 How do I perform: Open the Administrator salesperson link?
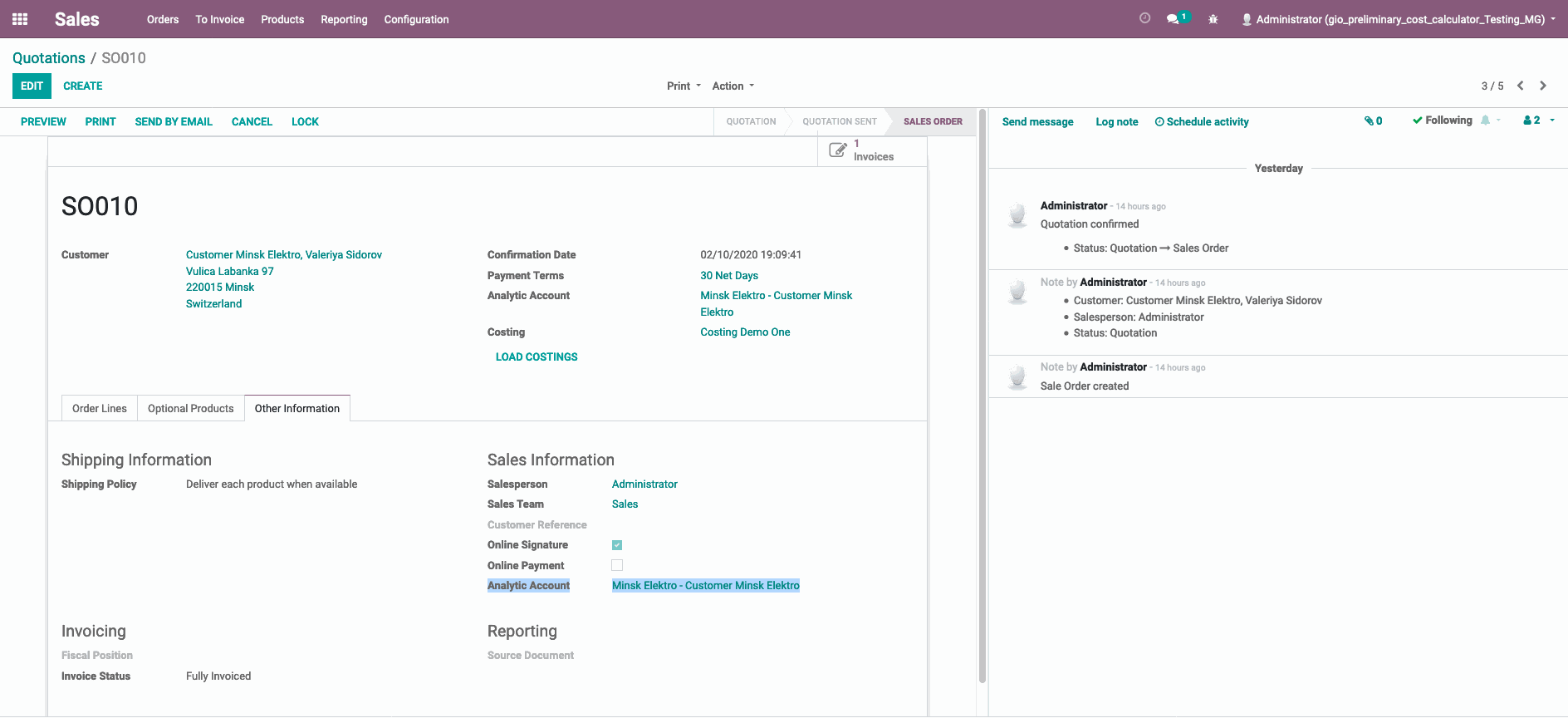click(x=644, y=484)
